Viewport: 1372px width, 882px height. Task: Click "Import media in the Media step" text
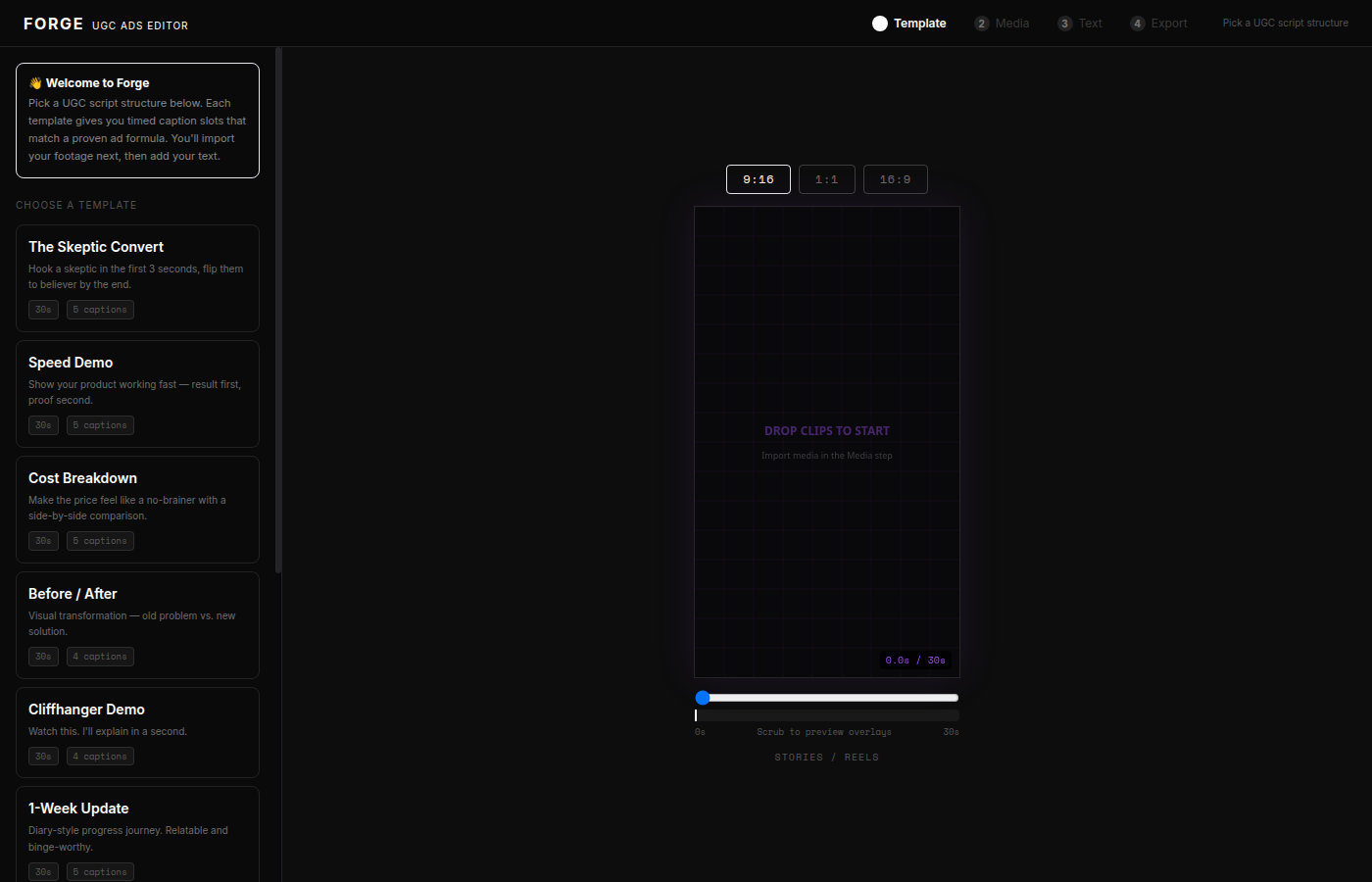827,456
